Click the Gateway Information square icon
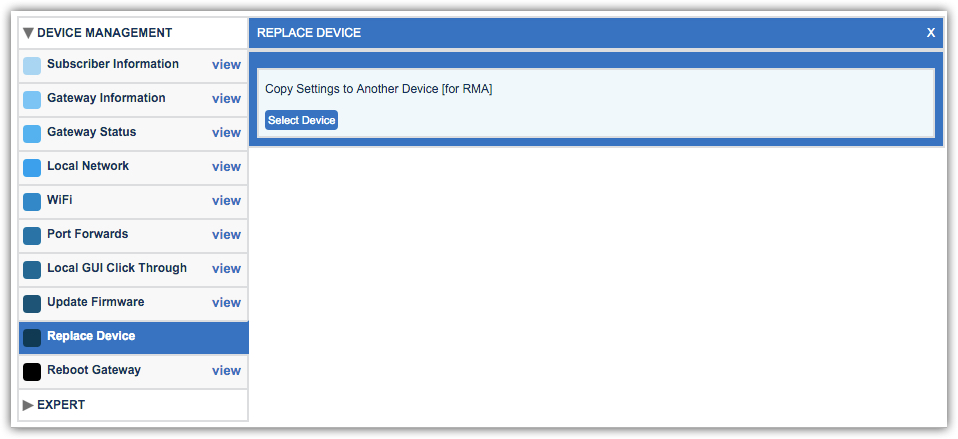Image resolution: width=958 pixels, height=439 pixels. coord(32,100)
